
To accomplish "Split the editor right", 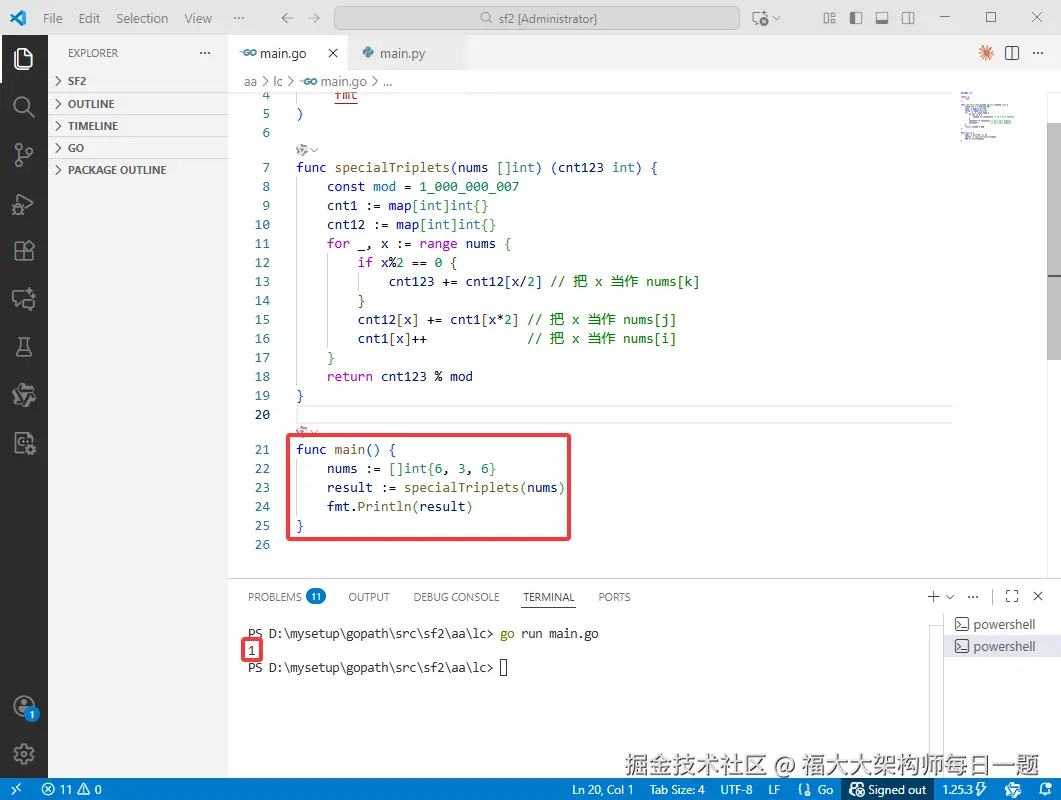I will (1012, 53).
